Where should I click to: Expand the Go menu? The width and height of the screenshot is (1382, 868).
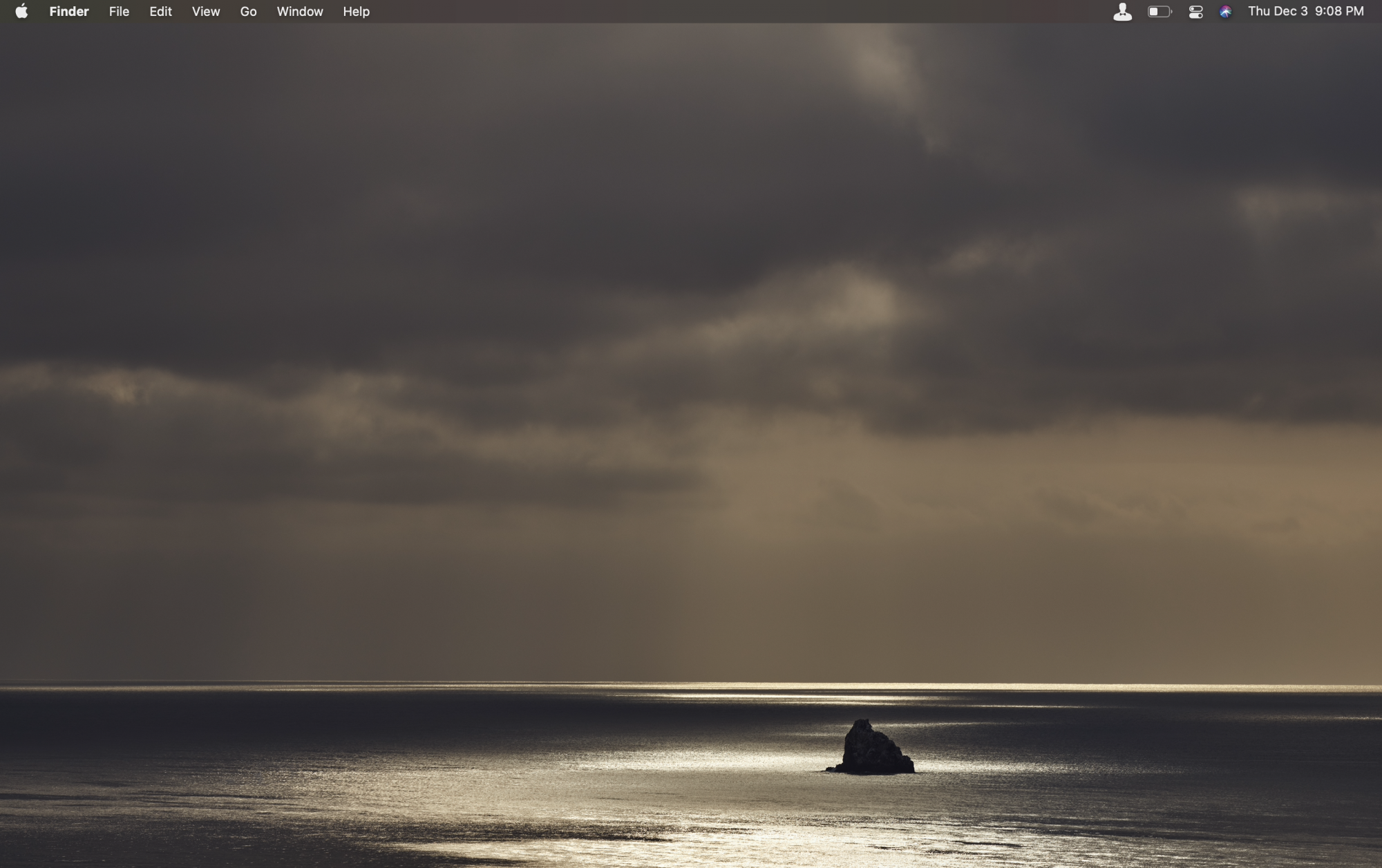[x=248, y=12]
